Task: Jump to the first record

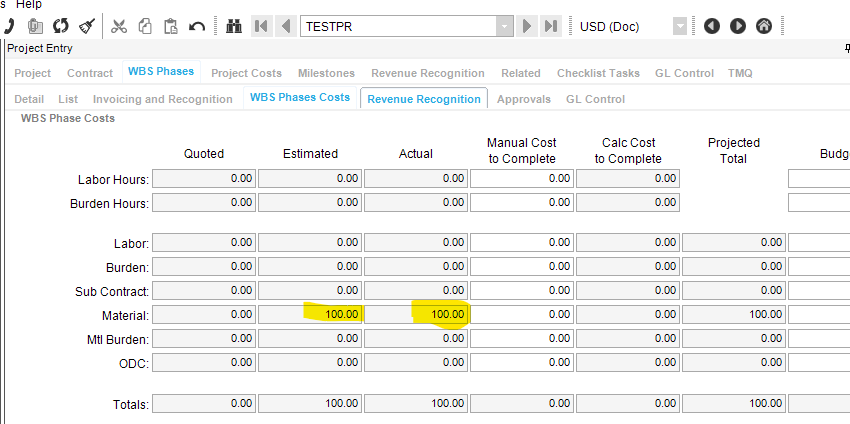Action: click(262, 26)
